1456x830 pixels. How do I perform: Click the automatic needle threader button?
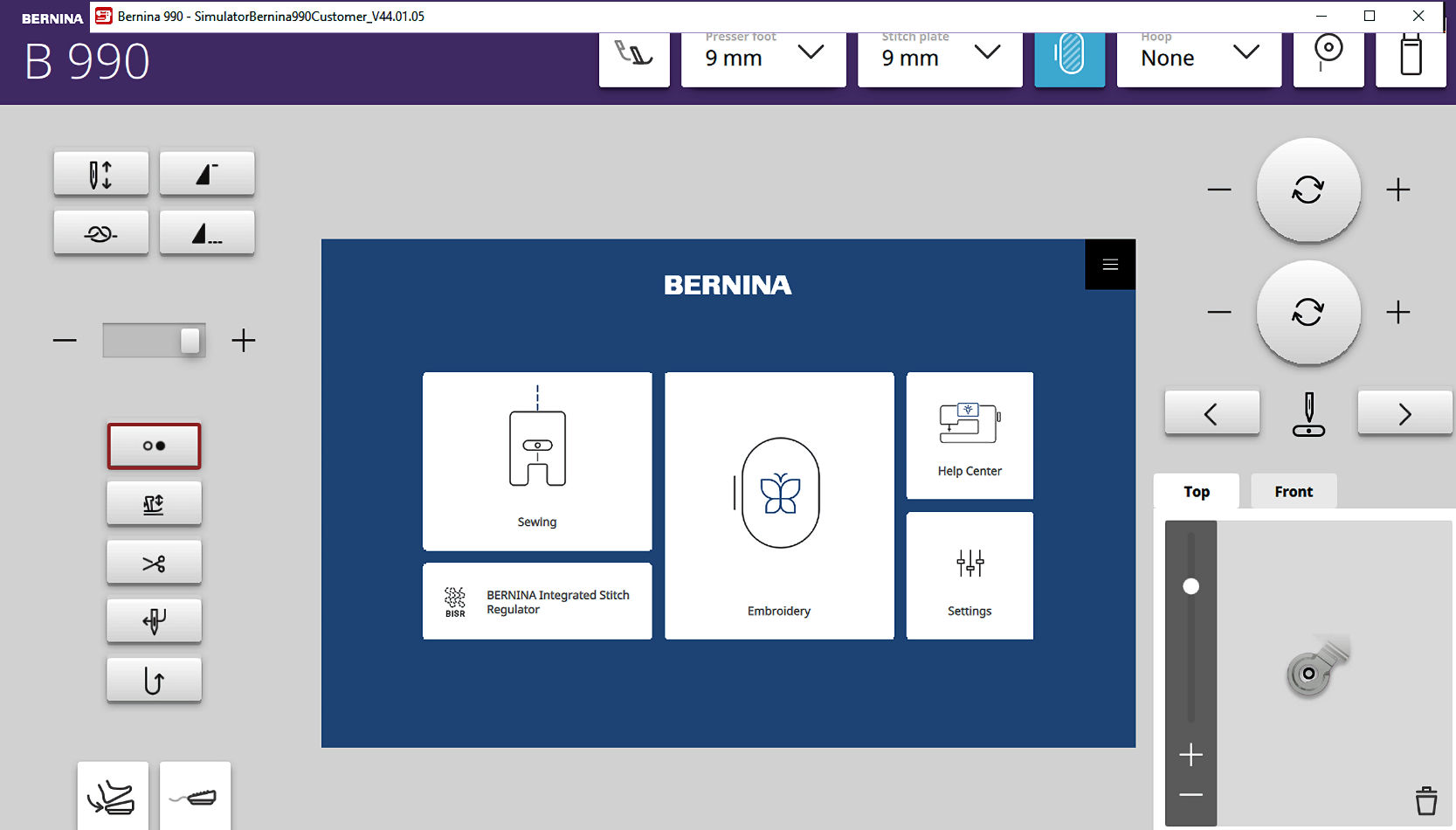coord(154,620)
